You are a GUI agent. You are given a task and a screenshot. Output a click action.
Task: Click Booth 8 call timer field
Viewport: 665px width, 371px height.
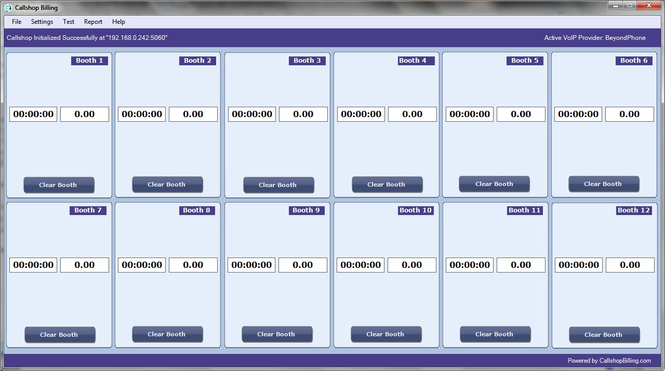tap(142, 265)
